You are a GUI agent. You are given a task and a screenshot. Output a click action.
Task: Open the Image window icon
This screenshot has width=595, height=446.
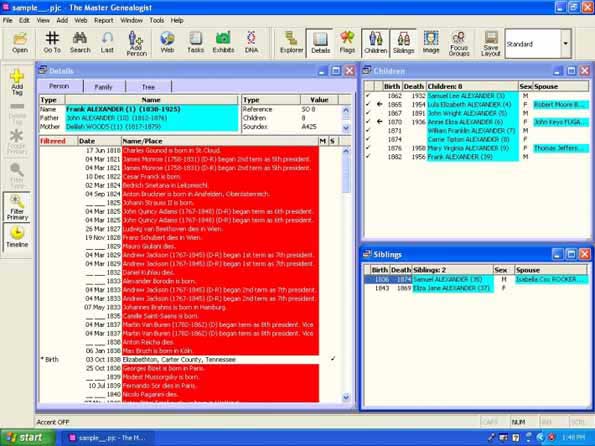pos(431,43)
